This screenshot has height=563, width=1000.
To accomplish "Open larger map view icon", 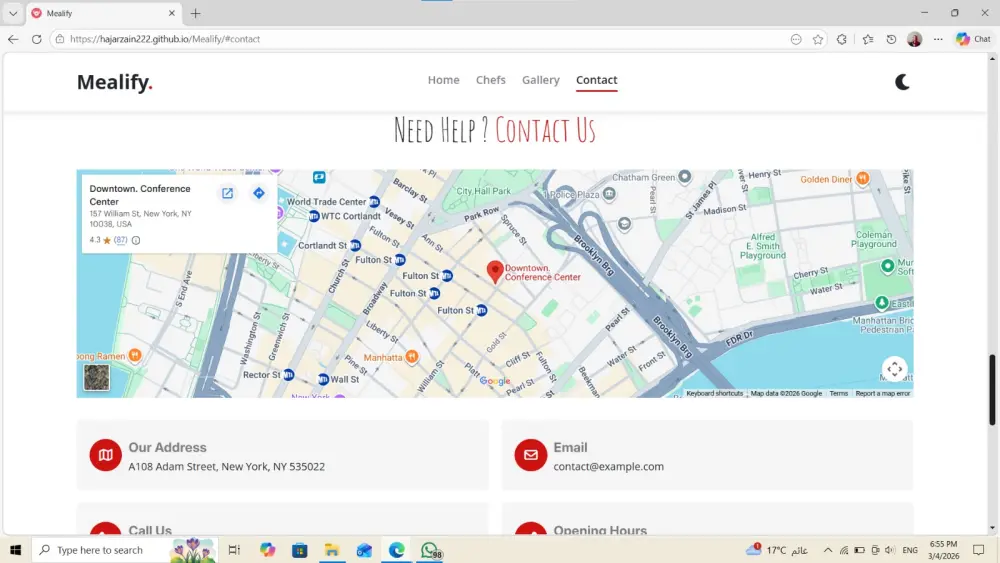I will (228, 193).
